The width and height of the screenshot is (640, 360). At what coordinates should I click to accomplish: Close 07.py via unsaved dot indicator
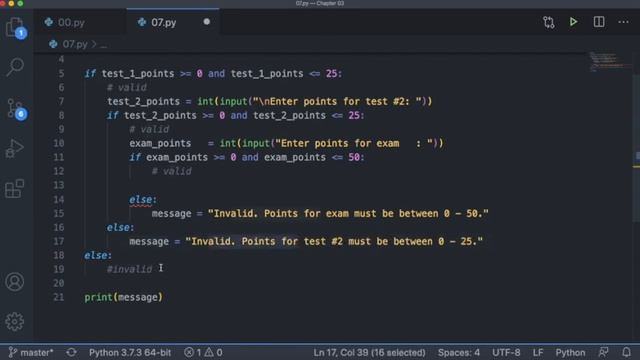click(x=207, y=22)
